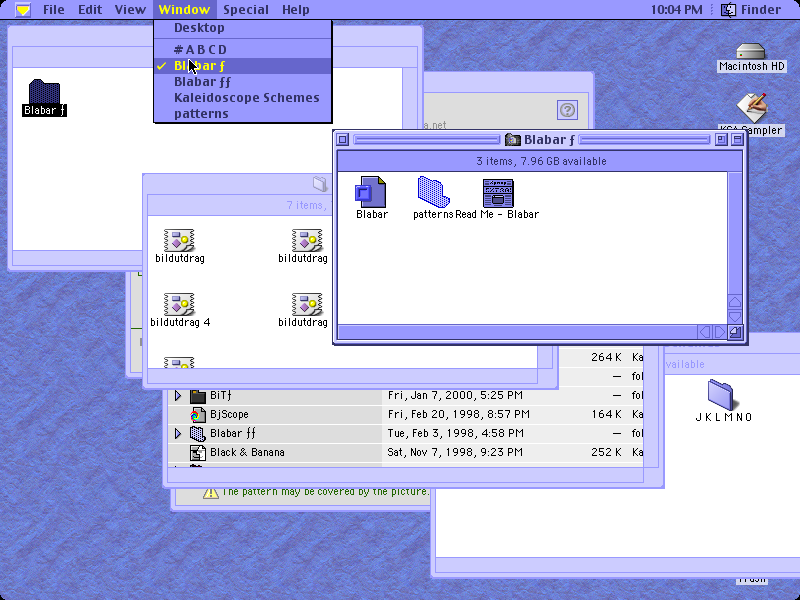Select bildutdrag icon above bildutdrag 4
The width and height of the screenshot is (800, 600).
[179, 240]
